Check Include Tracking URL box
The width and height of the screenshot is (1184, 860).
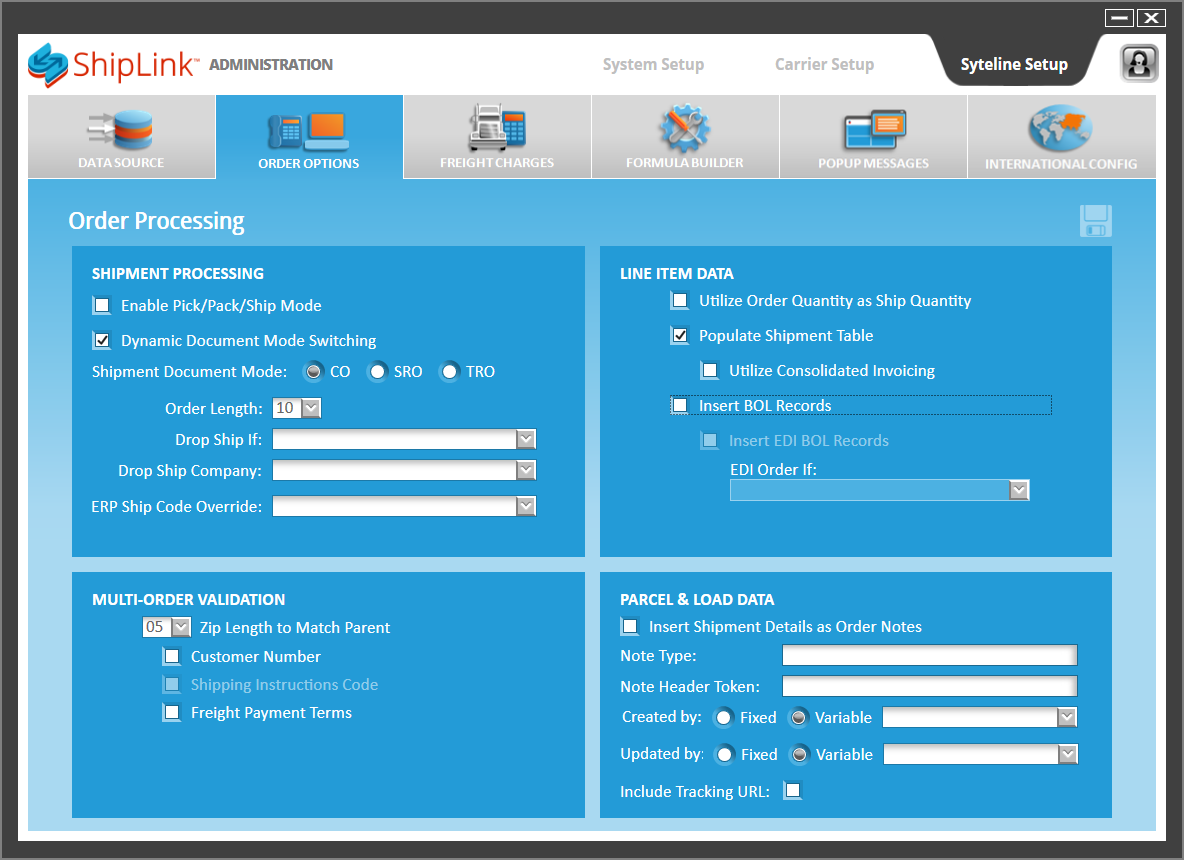pyautogui.click(x=792, y=791)
